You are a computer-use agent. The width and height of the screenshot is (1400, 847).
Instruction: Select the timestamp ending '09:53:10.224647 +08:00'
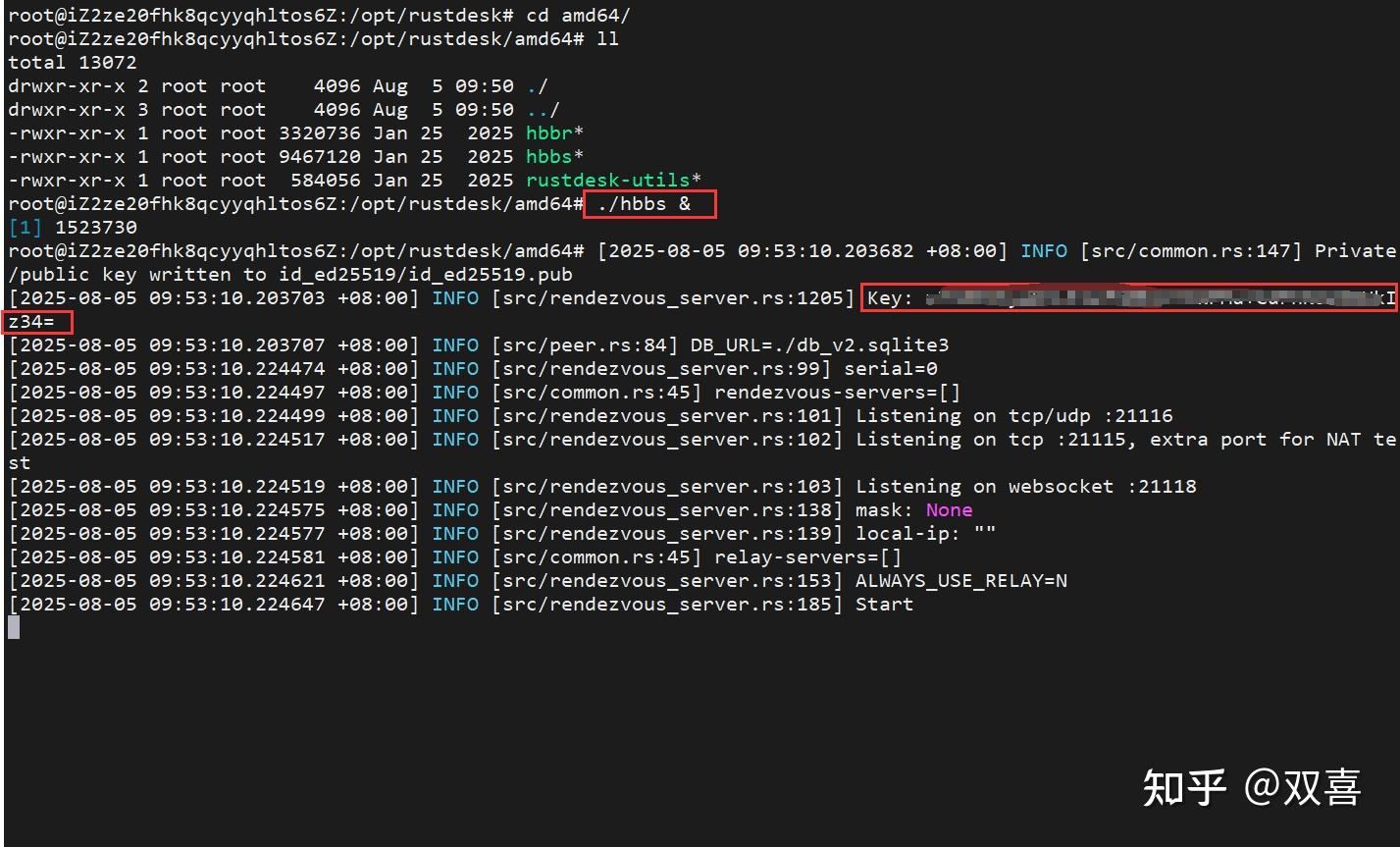click(214, 605)
